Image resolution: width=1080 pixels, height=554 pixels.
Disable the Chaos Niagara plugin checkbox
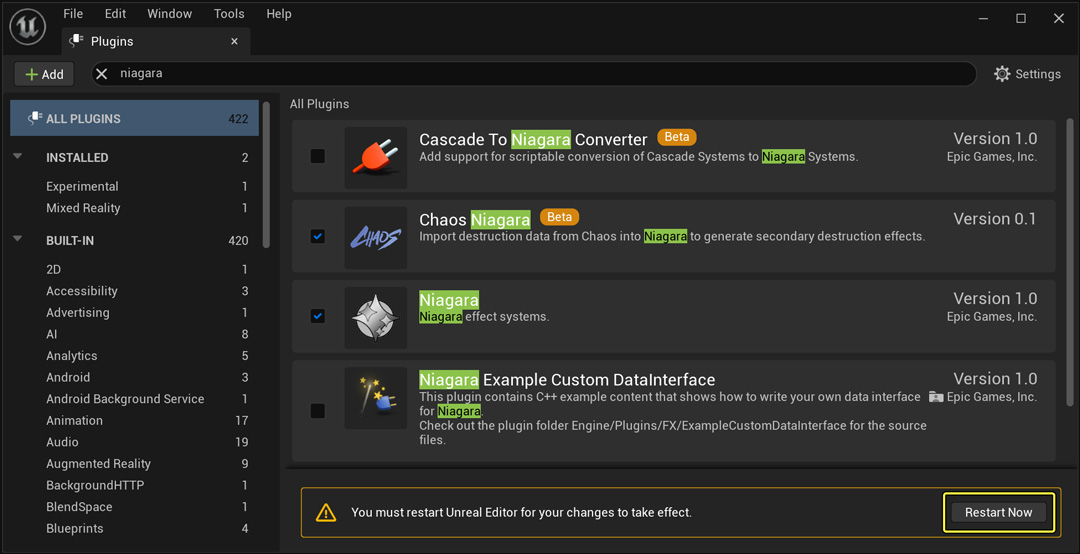(317, 237)
